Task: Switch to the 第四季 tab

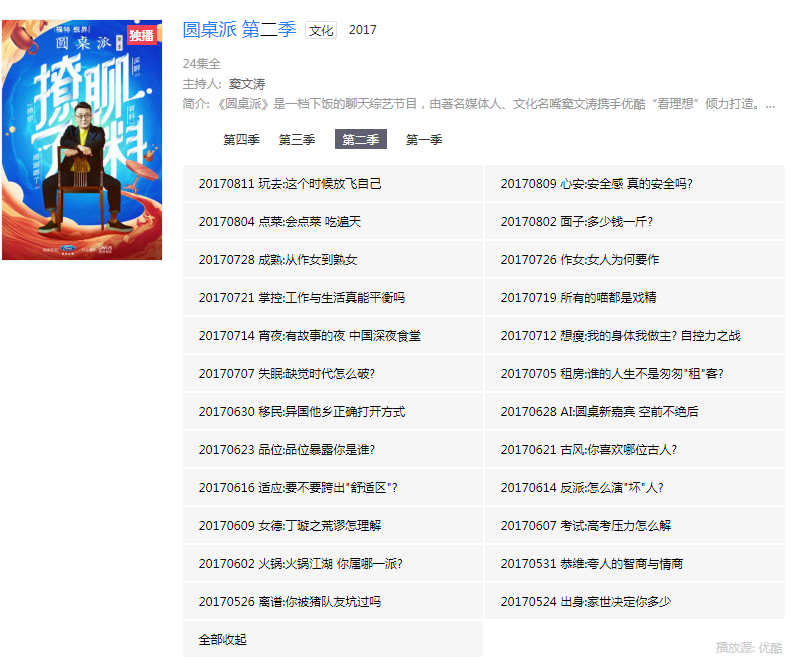Action: pyautogui.click(x=241, y=140)
